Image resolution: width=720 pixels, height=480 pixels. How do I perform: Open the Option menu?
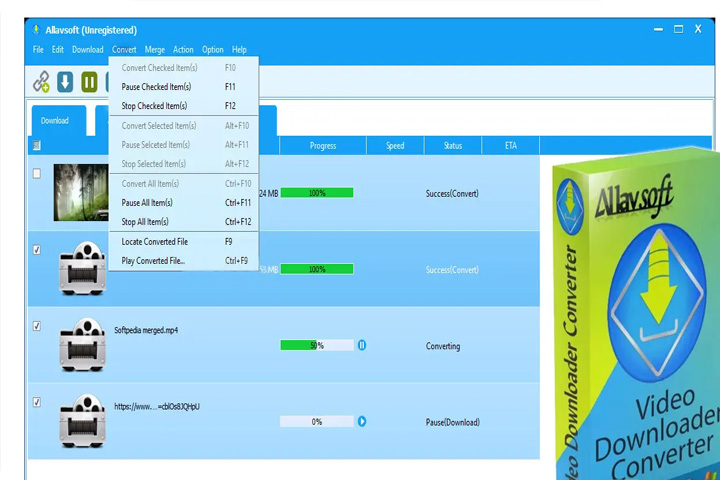[x=213, y=50]
